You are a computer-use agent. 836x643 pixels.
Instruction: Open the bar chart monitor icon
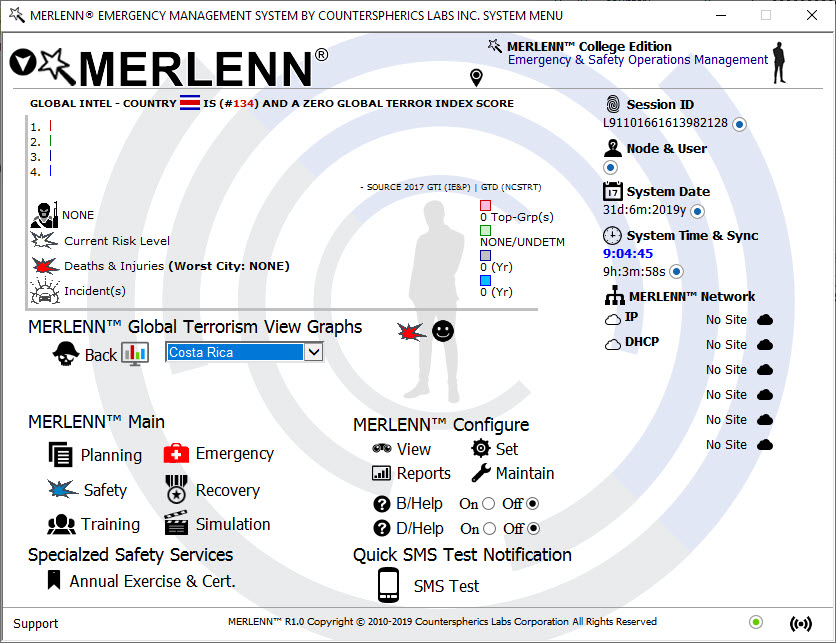(x=135, y=353)
